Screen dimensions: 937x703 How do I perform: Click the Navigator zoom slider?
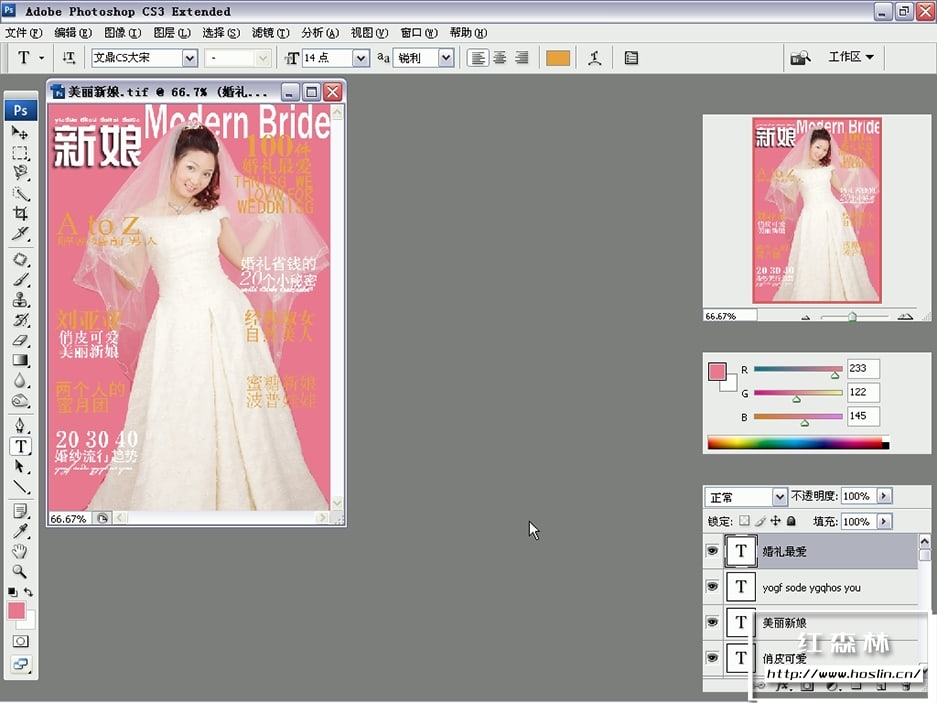(x=853, y=316)
